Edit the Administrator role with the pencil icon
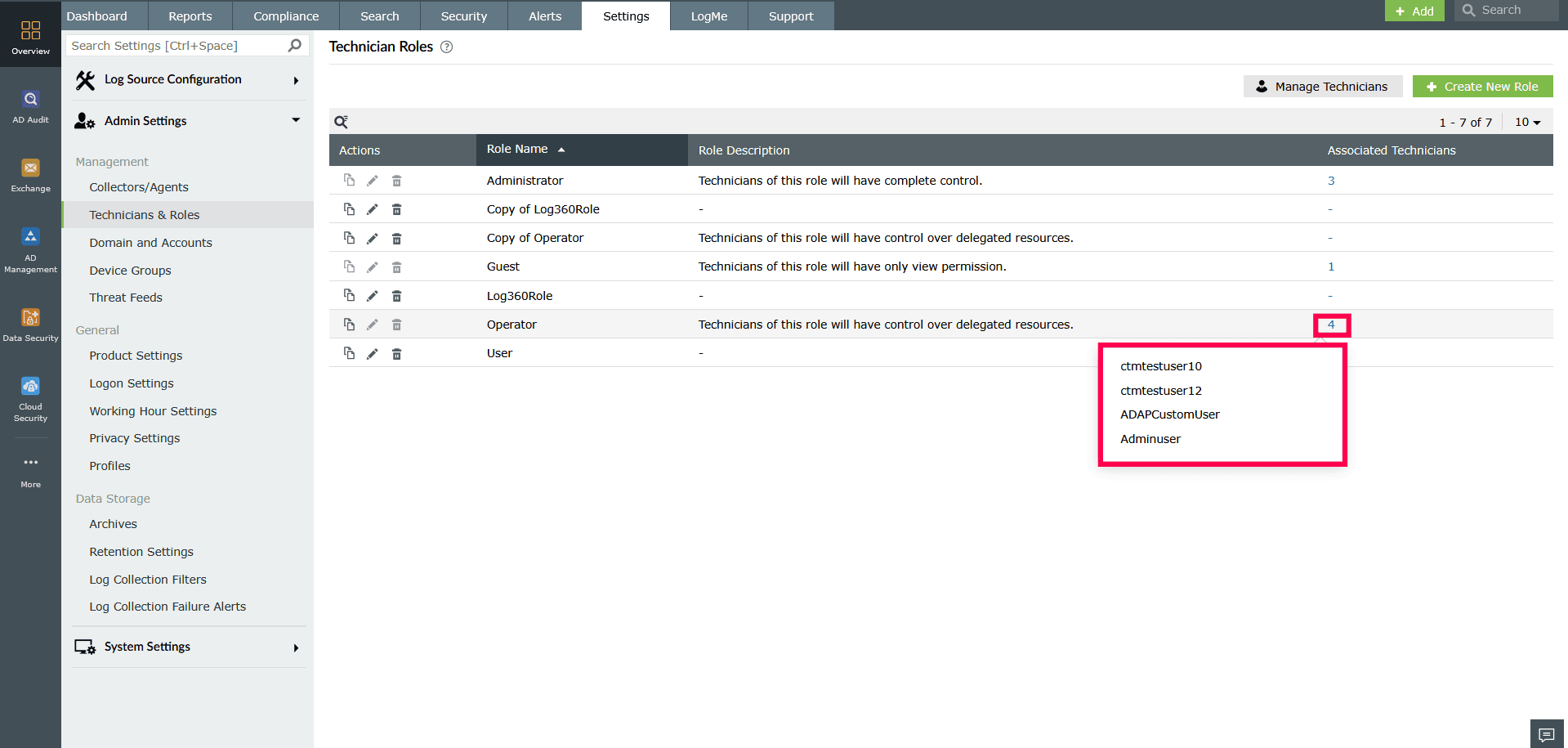The height and width of the screenshot is (748, 1568). pos(373,180)
